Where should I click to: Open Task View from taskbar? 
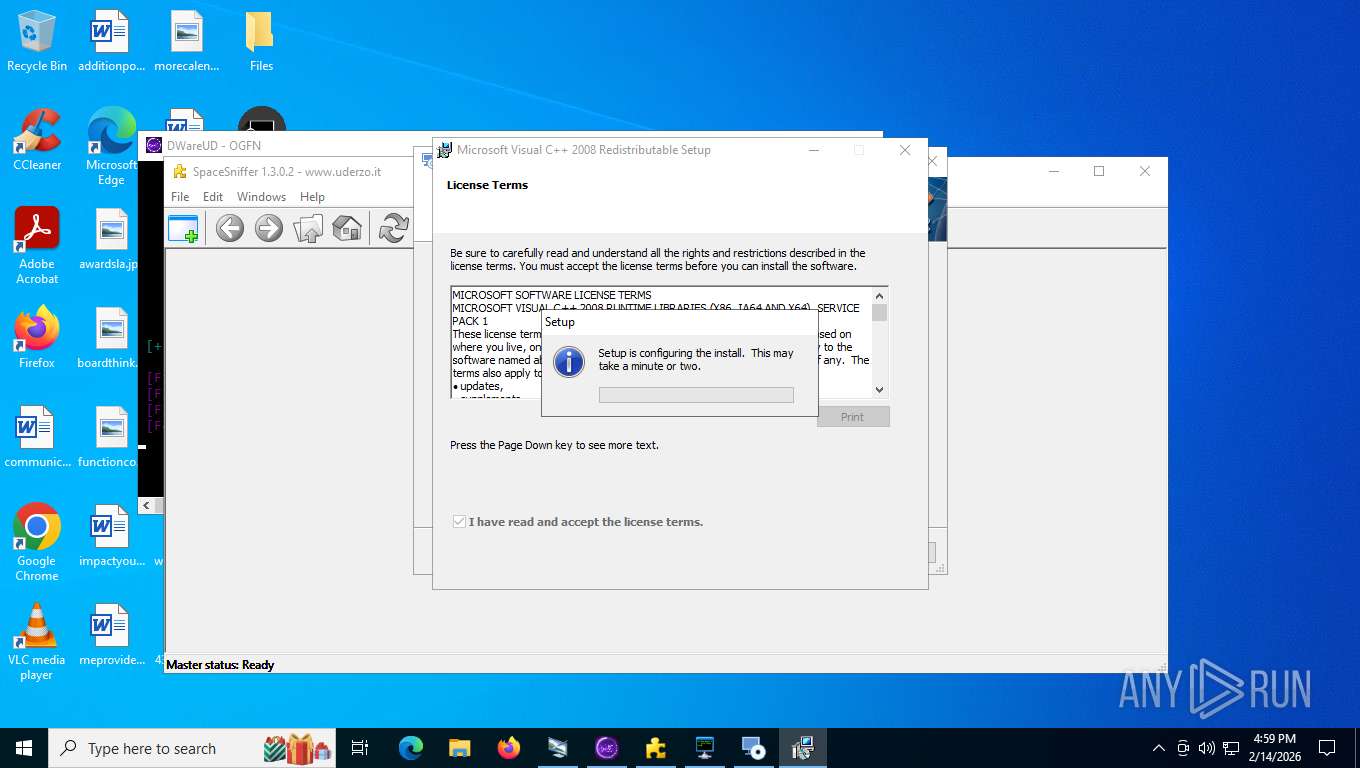point(360,748)
